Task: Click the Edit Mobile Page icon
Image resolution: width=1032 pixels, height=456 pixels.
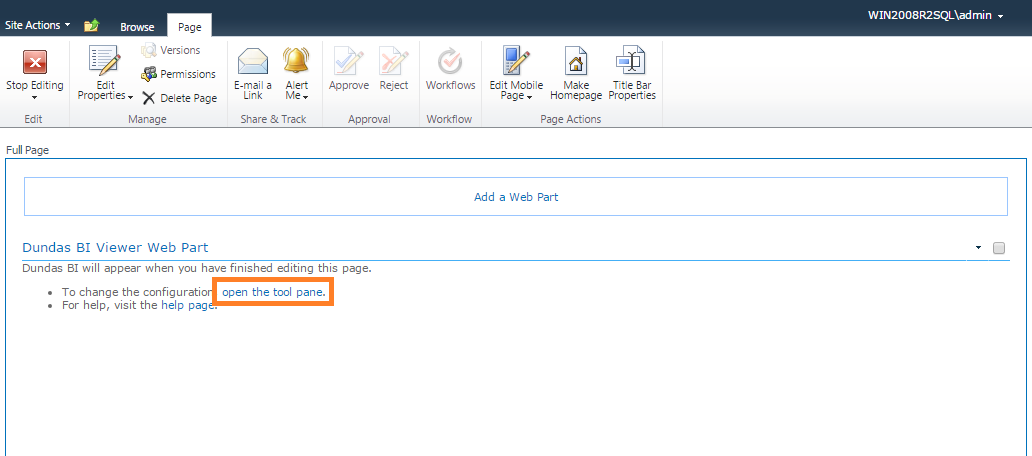Action: [x=517, y=61]
